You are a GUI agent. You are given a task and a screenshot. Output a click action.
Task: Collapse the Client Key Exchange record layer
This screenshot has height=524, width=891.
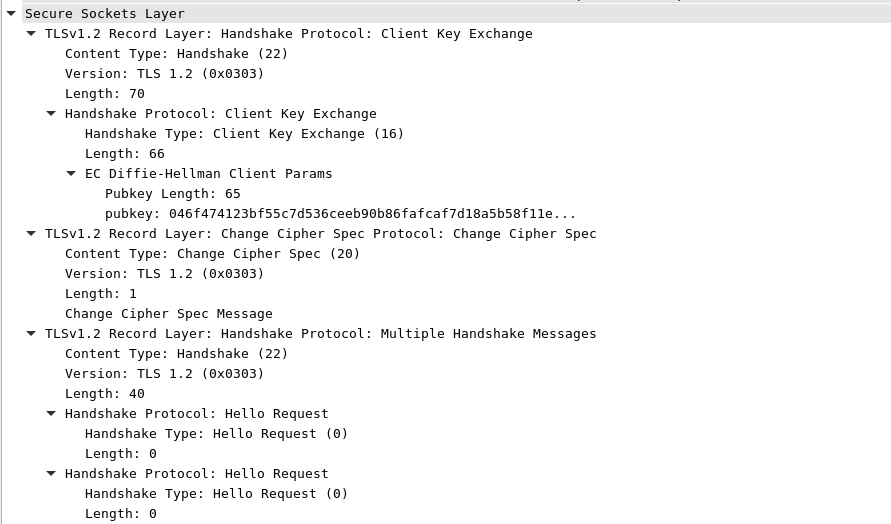pos(31,33)
